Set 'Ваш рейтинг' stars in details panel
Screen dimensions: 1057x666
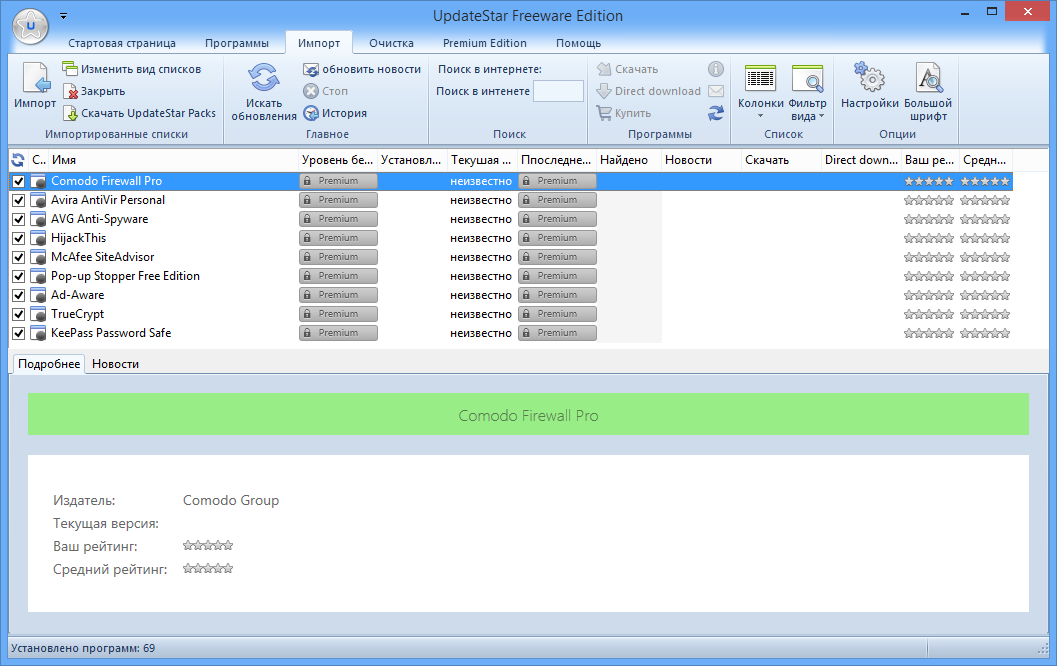pyautogui.click(x=208, y=545)
